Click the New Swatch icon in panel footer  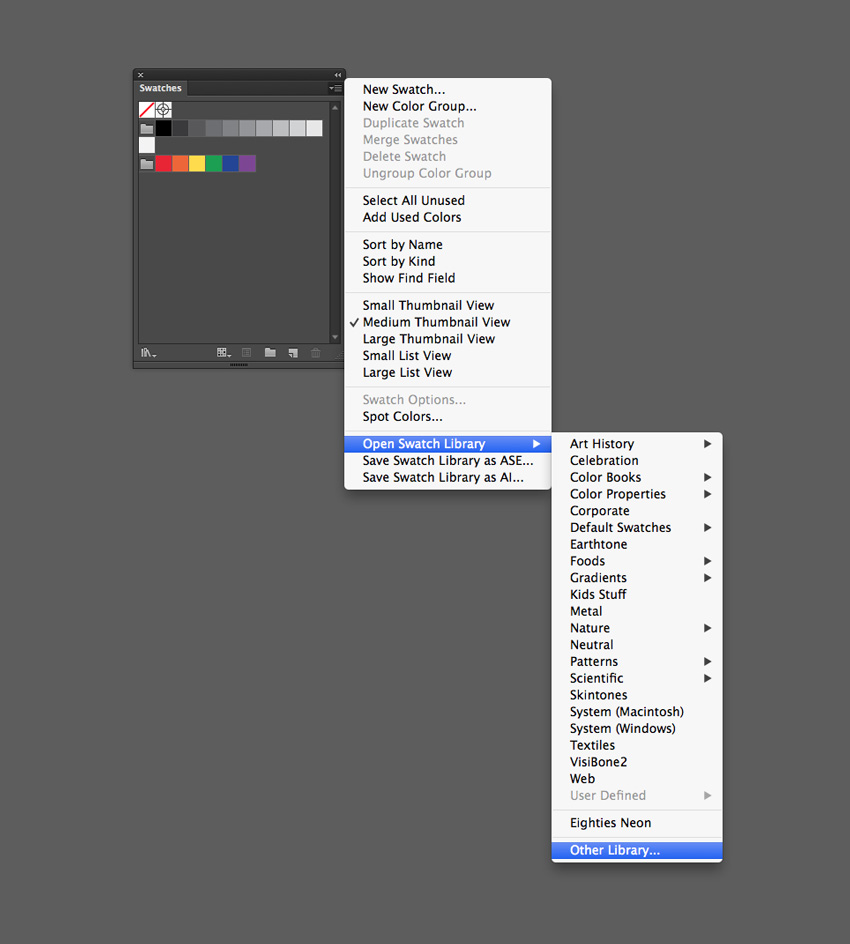coord(293,353)
